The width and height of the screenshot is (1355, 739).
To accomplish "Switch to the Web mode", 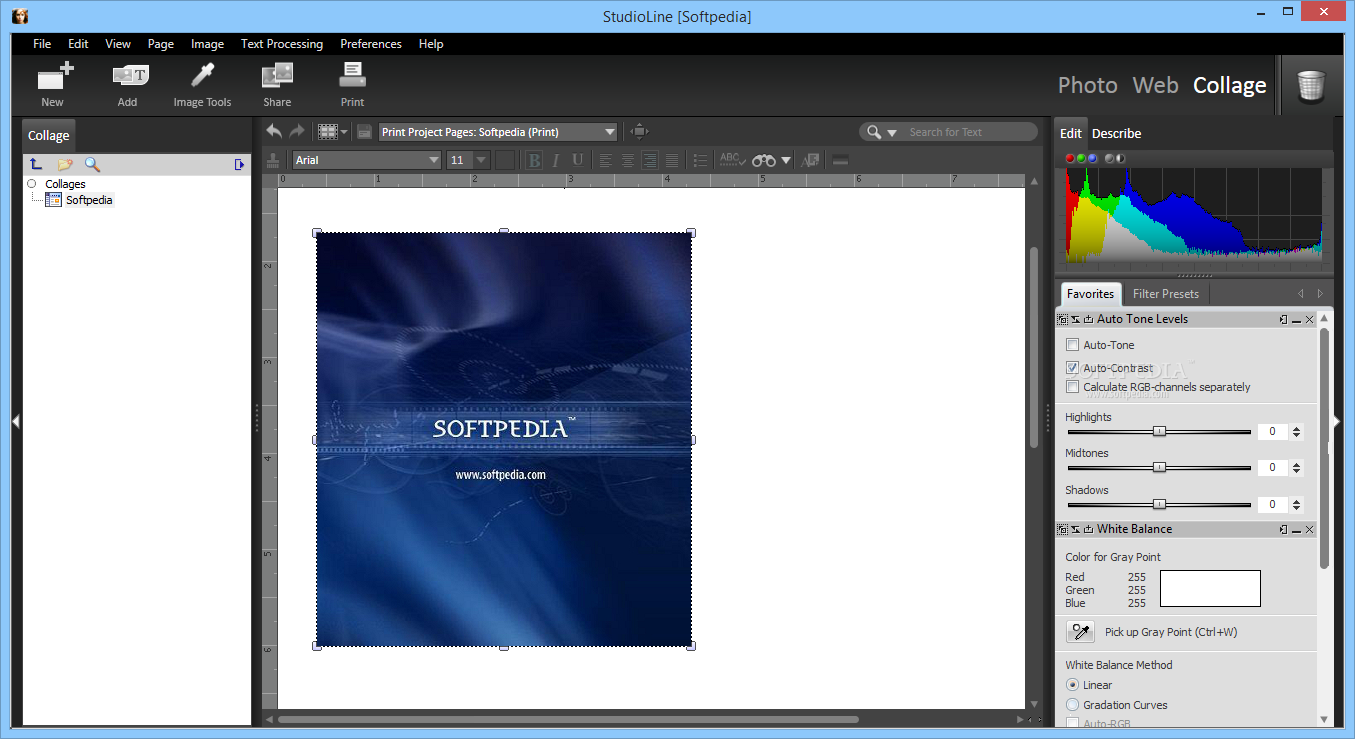I will (1155, 85).
